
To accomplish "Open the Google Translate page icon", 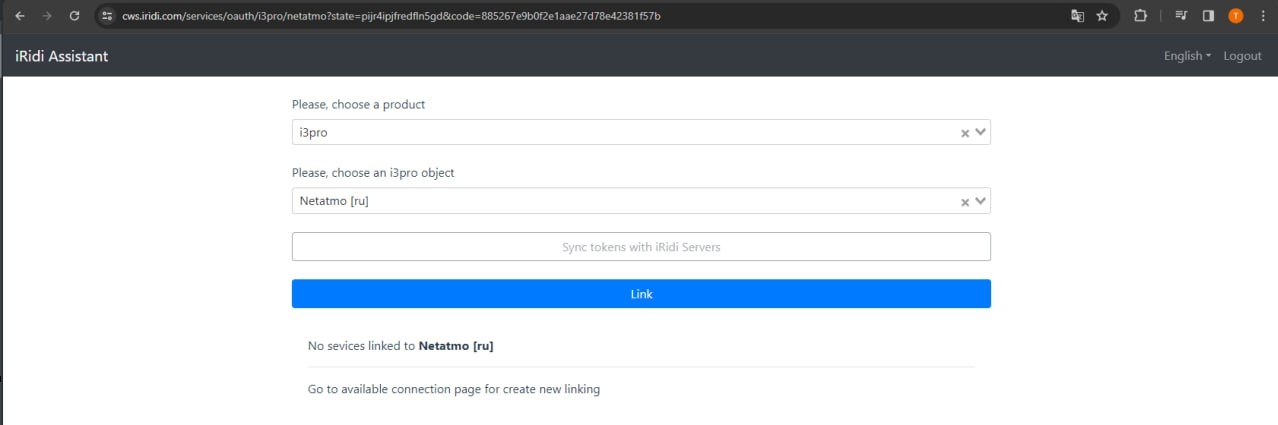I will click(x=1077, y=16).
